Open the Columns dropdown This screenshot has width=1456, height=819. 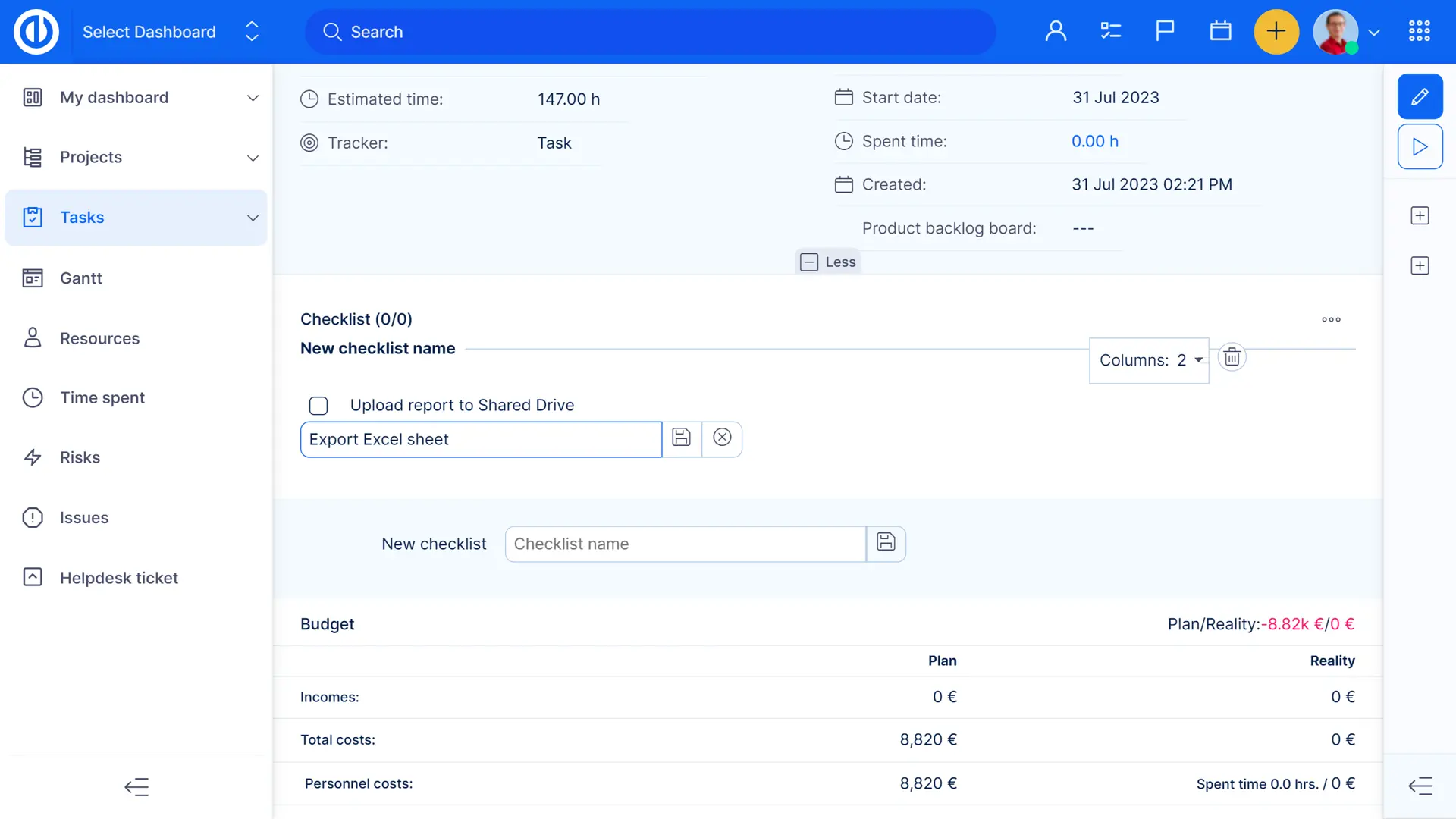(x=1150, y=360)
